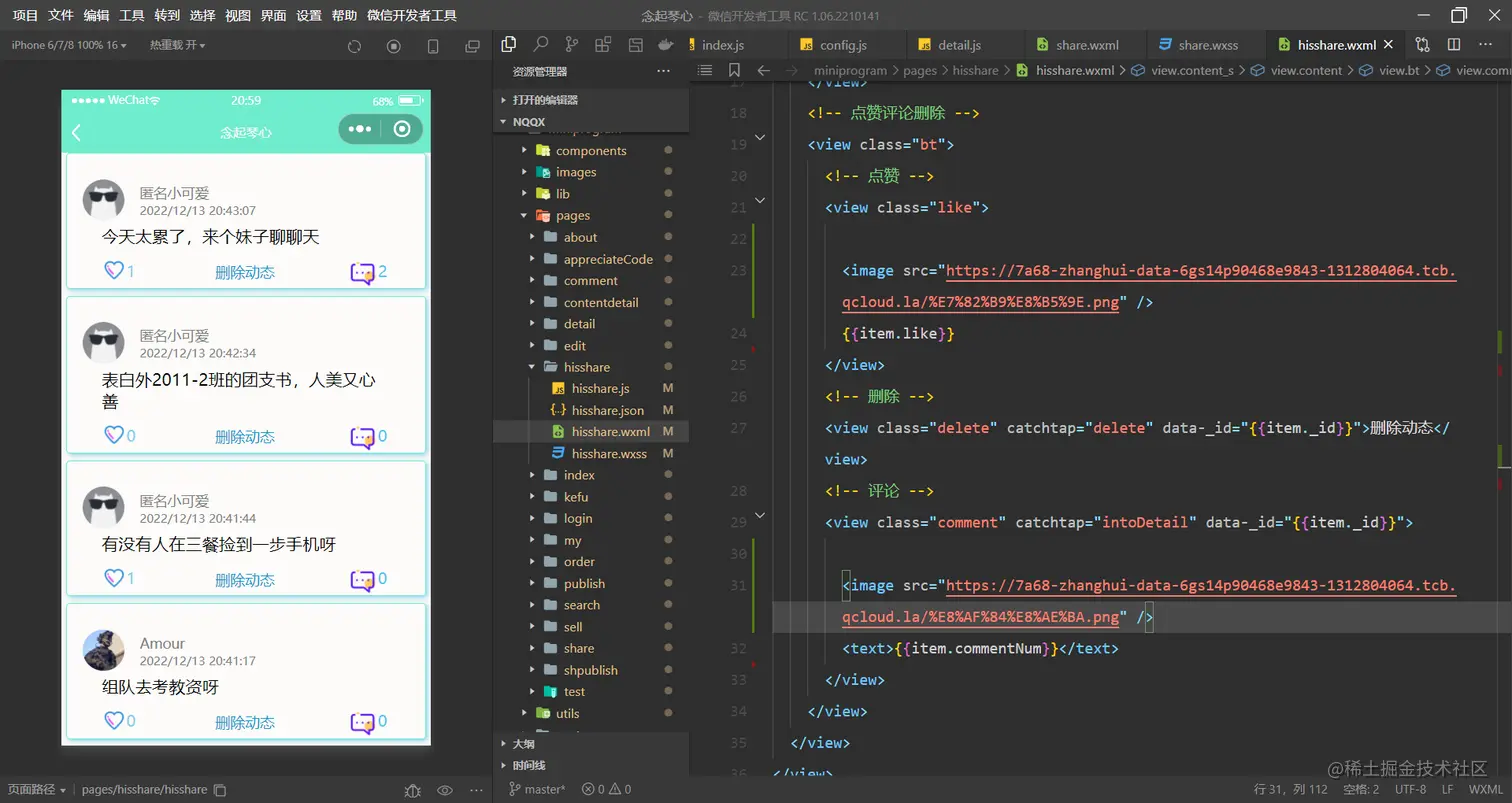Viewport: 1512px width, 803px height.
Task: Open the 工具 menu
Action: pyautogui.click(x=132, y=15)
